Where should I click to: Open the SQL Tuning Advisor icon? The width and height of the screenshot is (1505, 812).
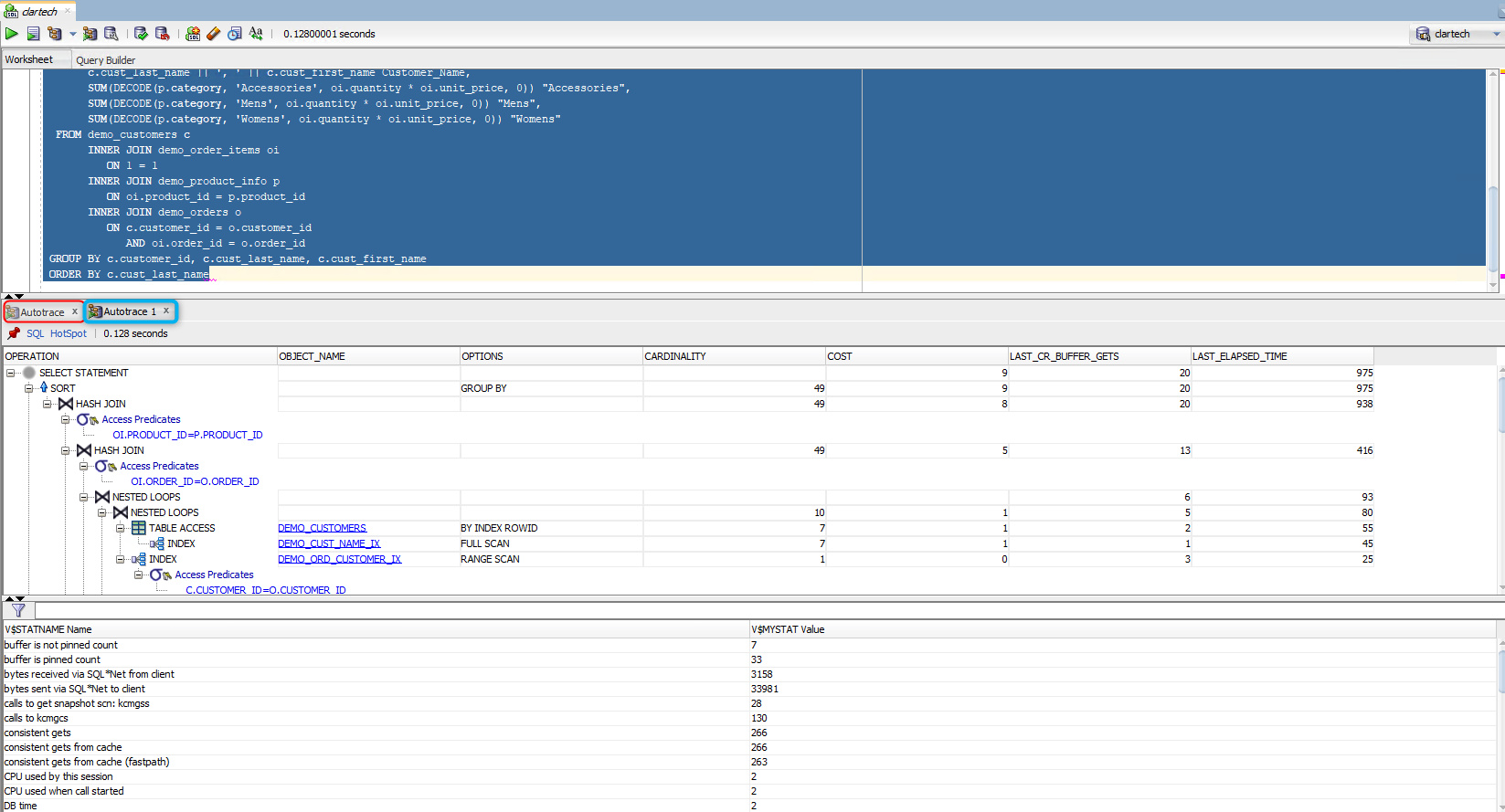tap(111, 34)
